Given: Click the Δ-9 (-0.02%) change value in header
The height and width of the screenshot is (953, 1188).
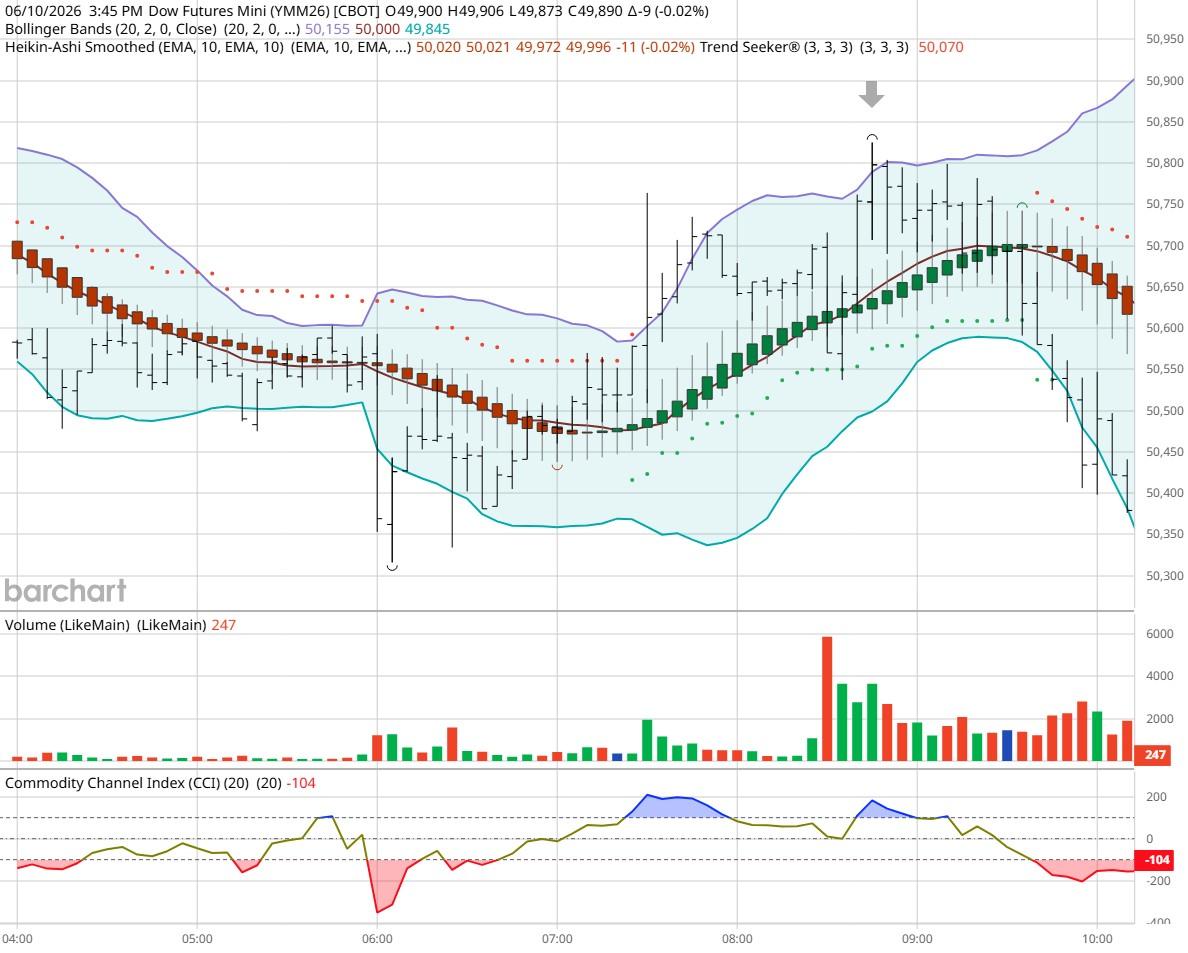Looking at the screenshot, I should [x=670, y=11].
